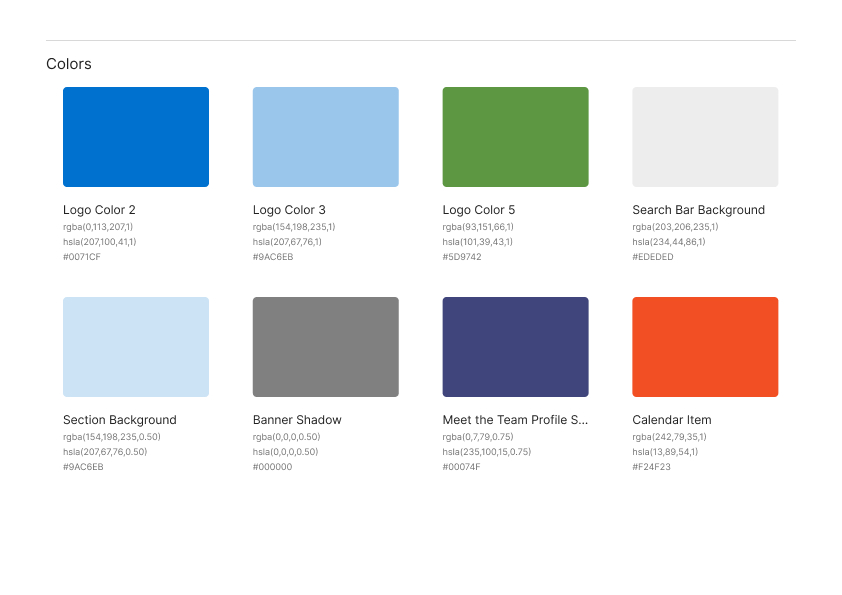Click the #F24F23 hex code

coord(651,467)
